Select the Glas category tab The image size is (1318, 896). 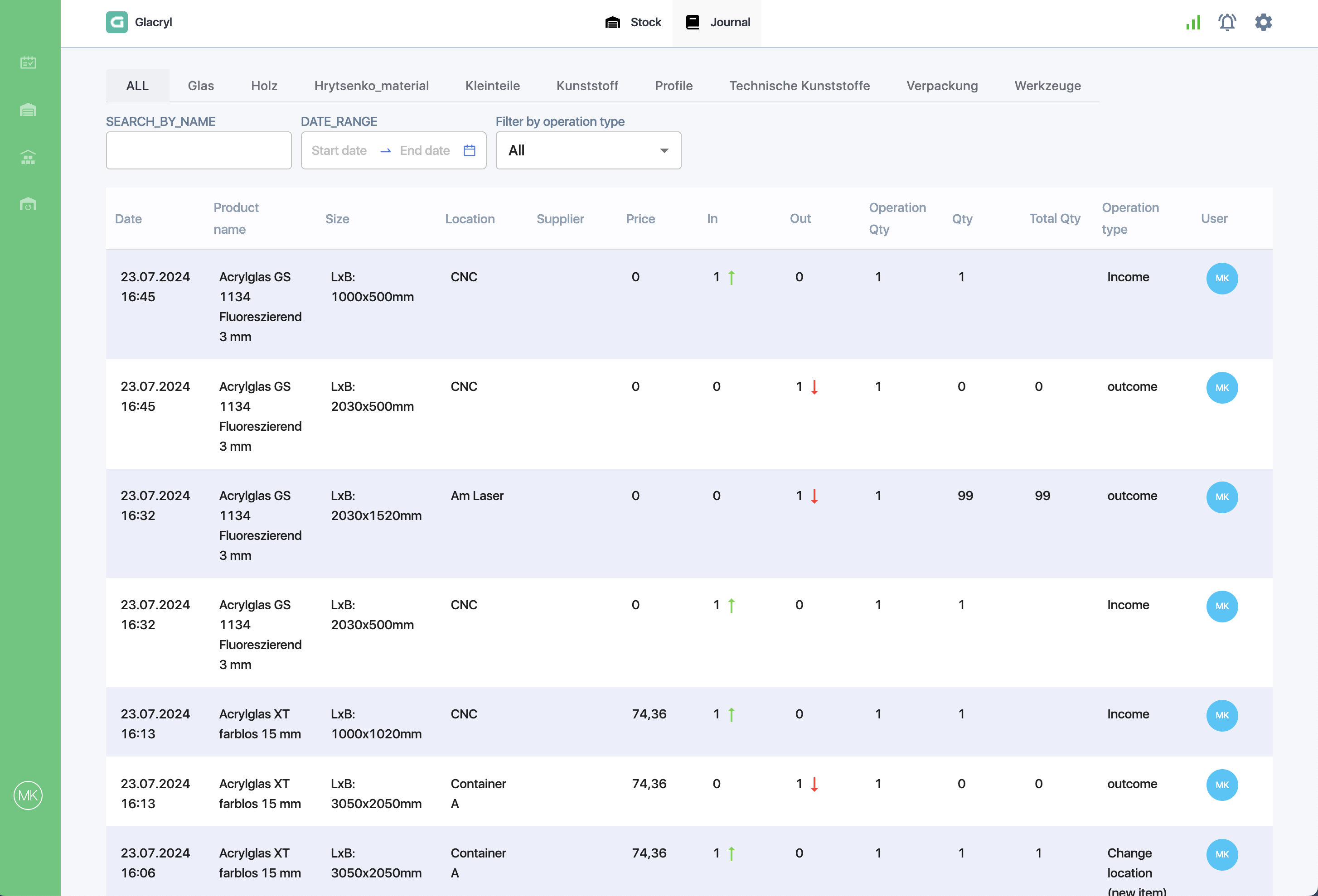(x=201, y=86)
